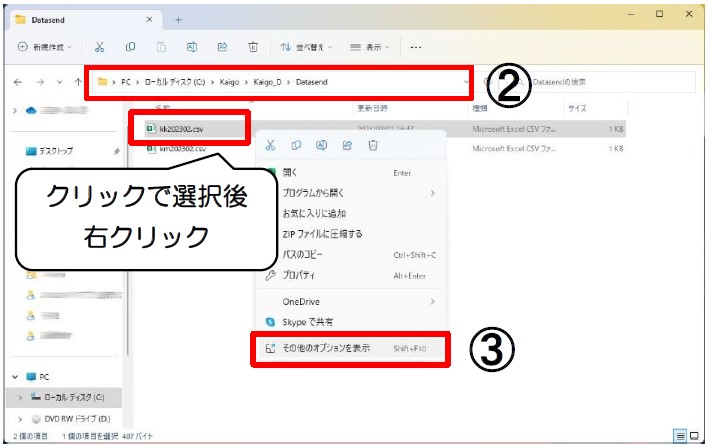709x448 pixels.
Task: Choose お気に入りに追加 in the context menu
Action: click(x=351, y=213)
